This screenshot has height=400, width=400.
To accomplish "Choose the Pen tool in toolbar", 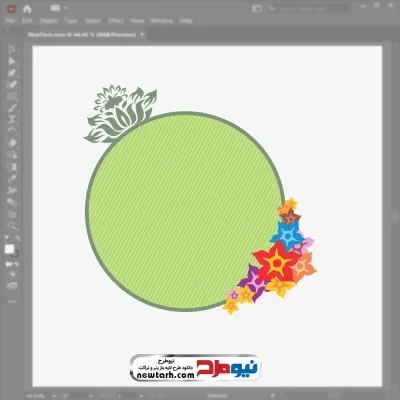I will point(12,73).
